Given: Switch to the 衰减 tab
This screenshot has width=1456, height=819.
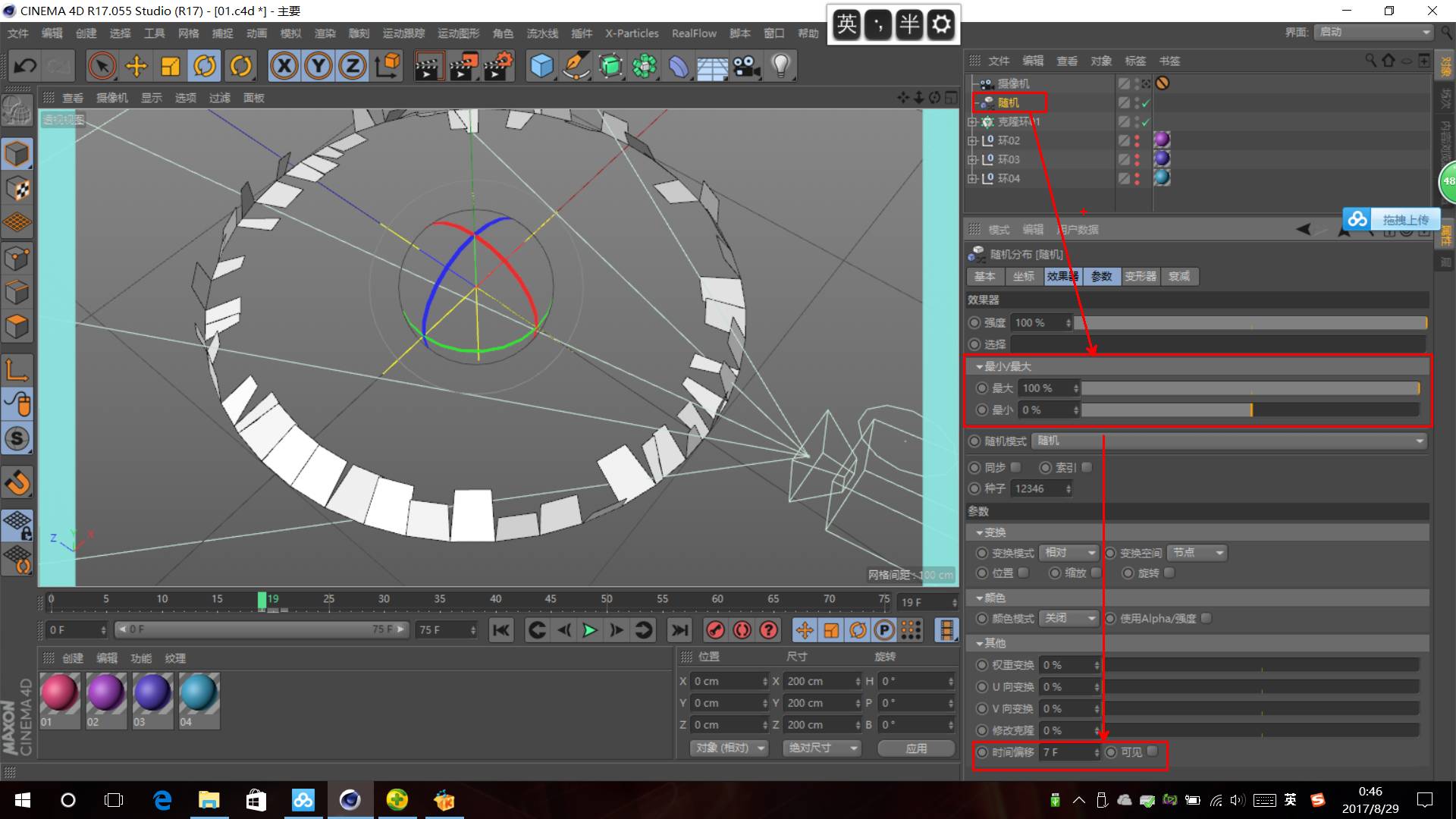Looking at the screenshot, I should [1178, 277].
